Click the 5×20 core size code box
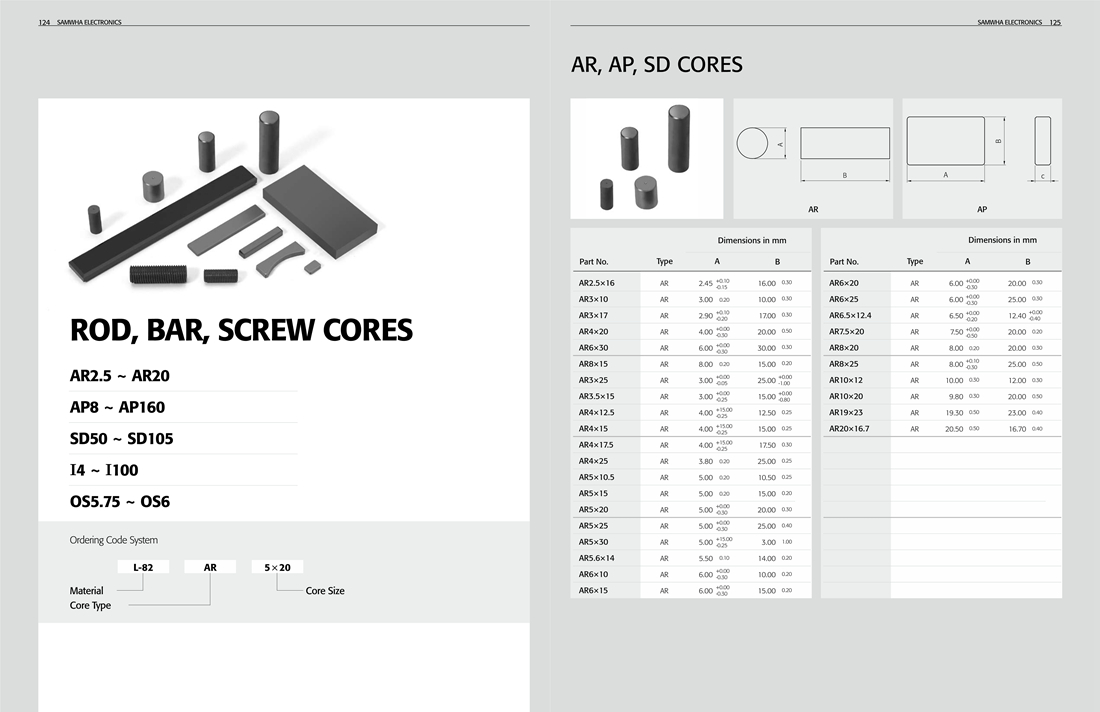 [277, 567]
